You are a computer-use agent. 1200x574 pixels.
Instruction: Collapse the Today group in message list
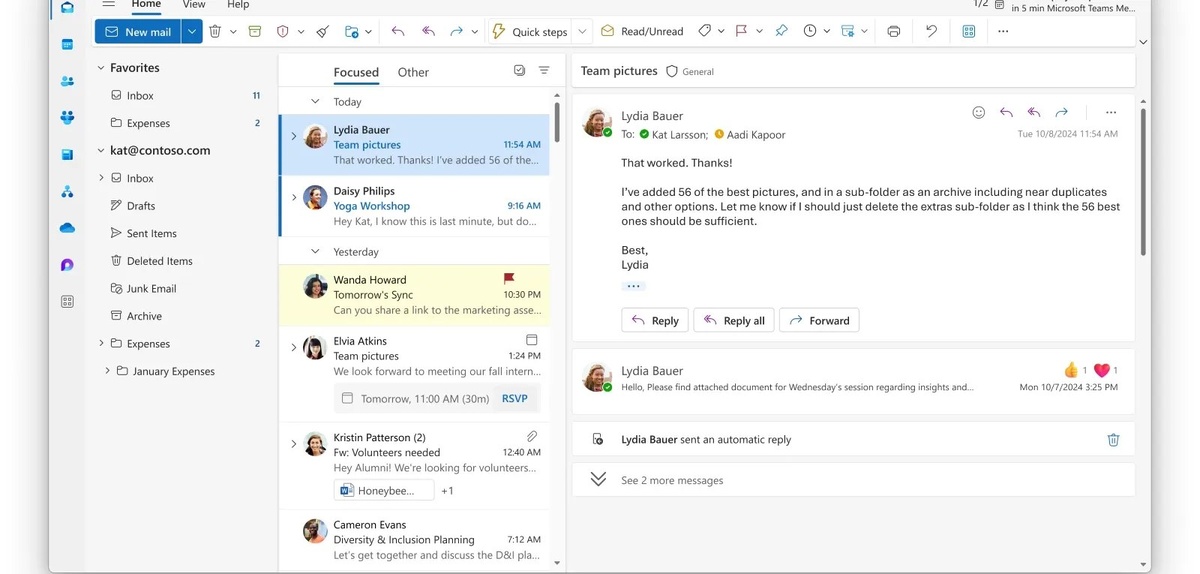[315, 102]
